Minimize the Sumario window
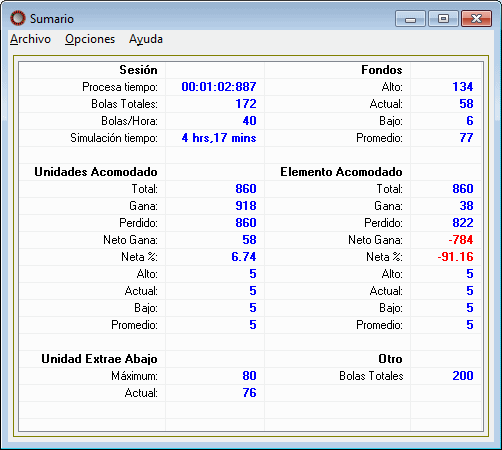The height and width of the screenshot is (450, 502). [x=410, y=18]
